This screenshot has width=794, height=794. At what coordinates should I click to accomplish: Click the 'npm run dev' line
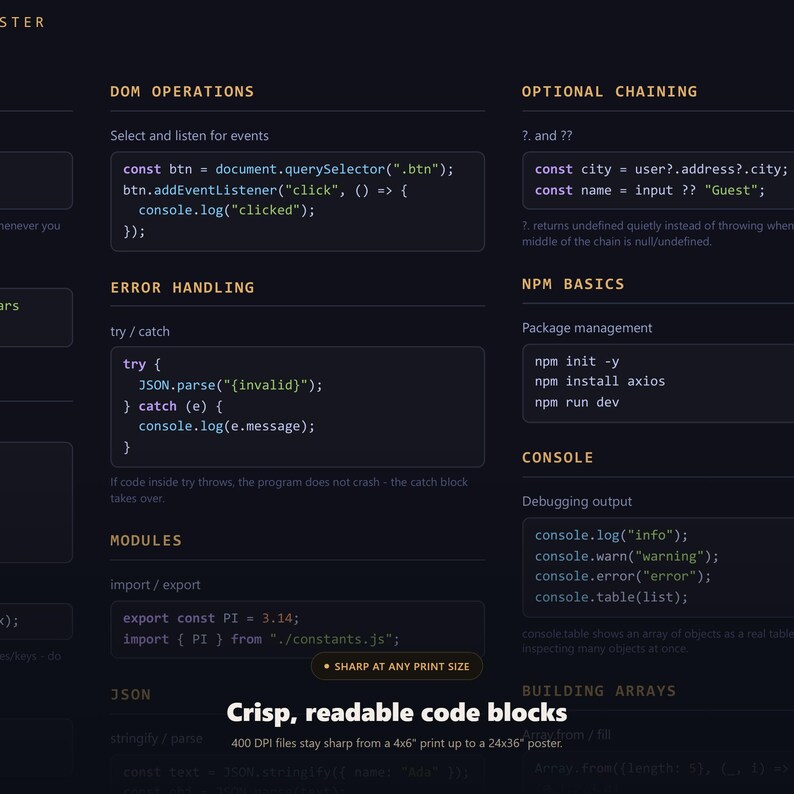577,403
